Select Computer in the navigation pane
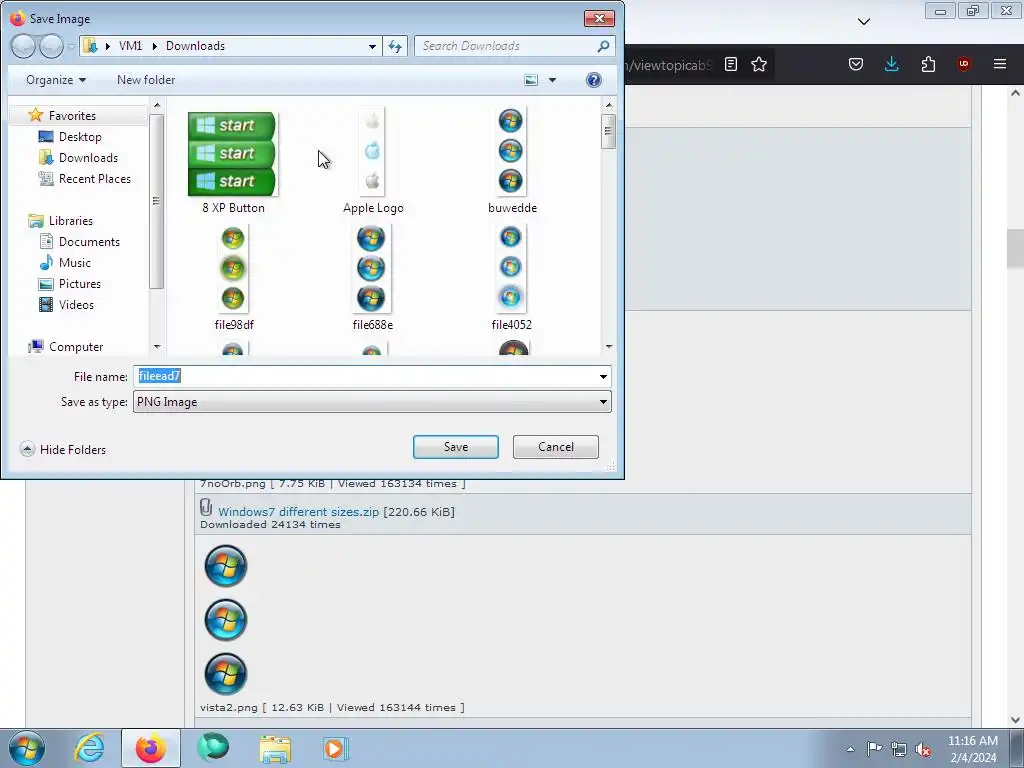The height and width of the screenshot is (768, 1024). (76, 347)
